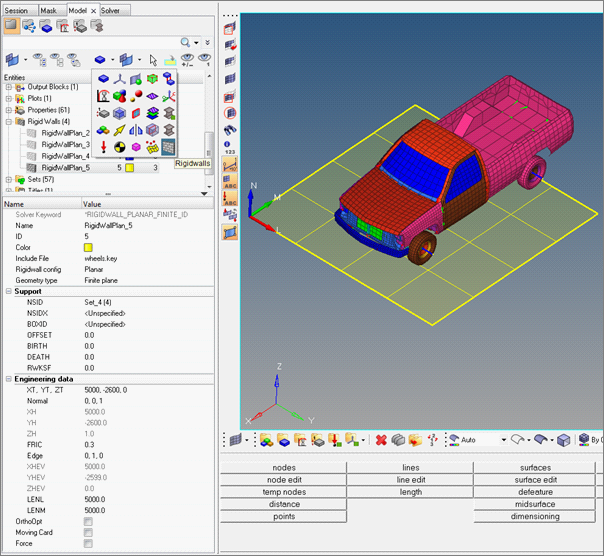This screenshot has height=556, width=604.
Task: Open the Components folder icon in the bottom toolbar
Action: [284, 440]
